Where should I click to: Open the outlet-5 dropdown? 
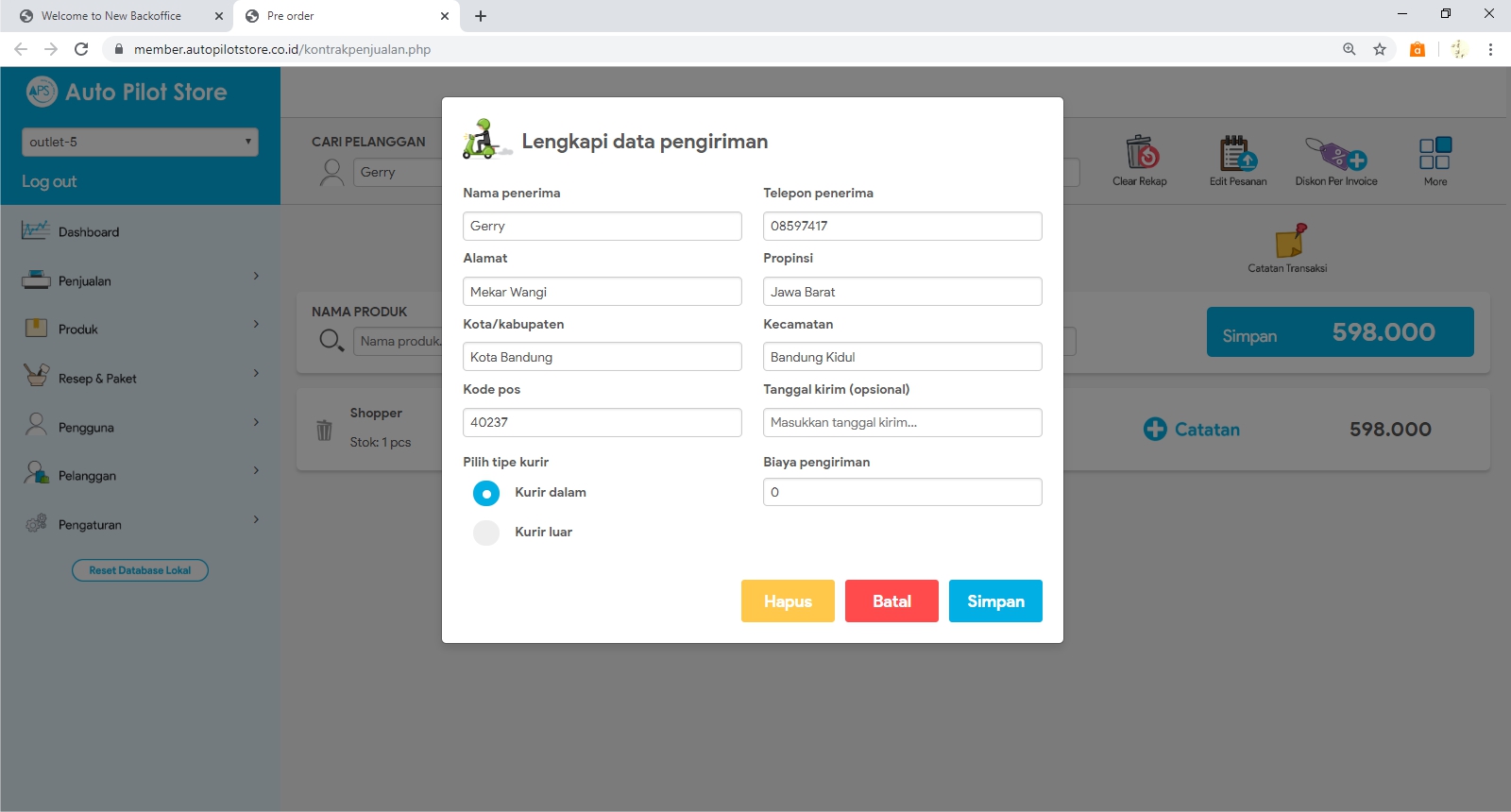tap(140, 142)
